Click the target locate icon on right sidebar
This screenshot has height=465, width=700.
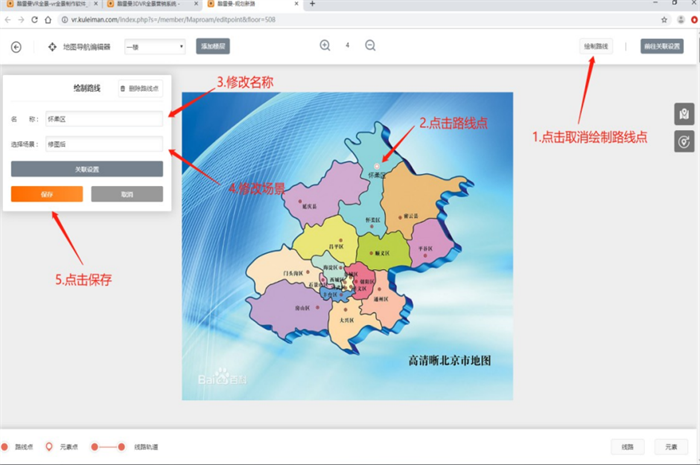coord(684,141)
